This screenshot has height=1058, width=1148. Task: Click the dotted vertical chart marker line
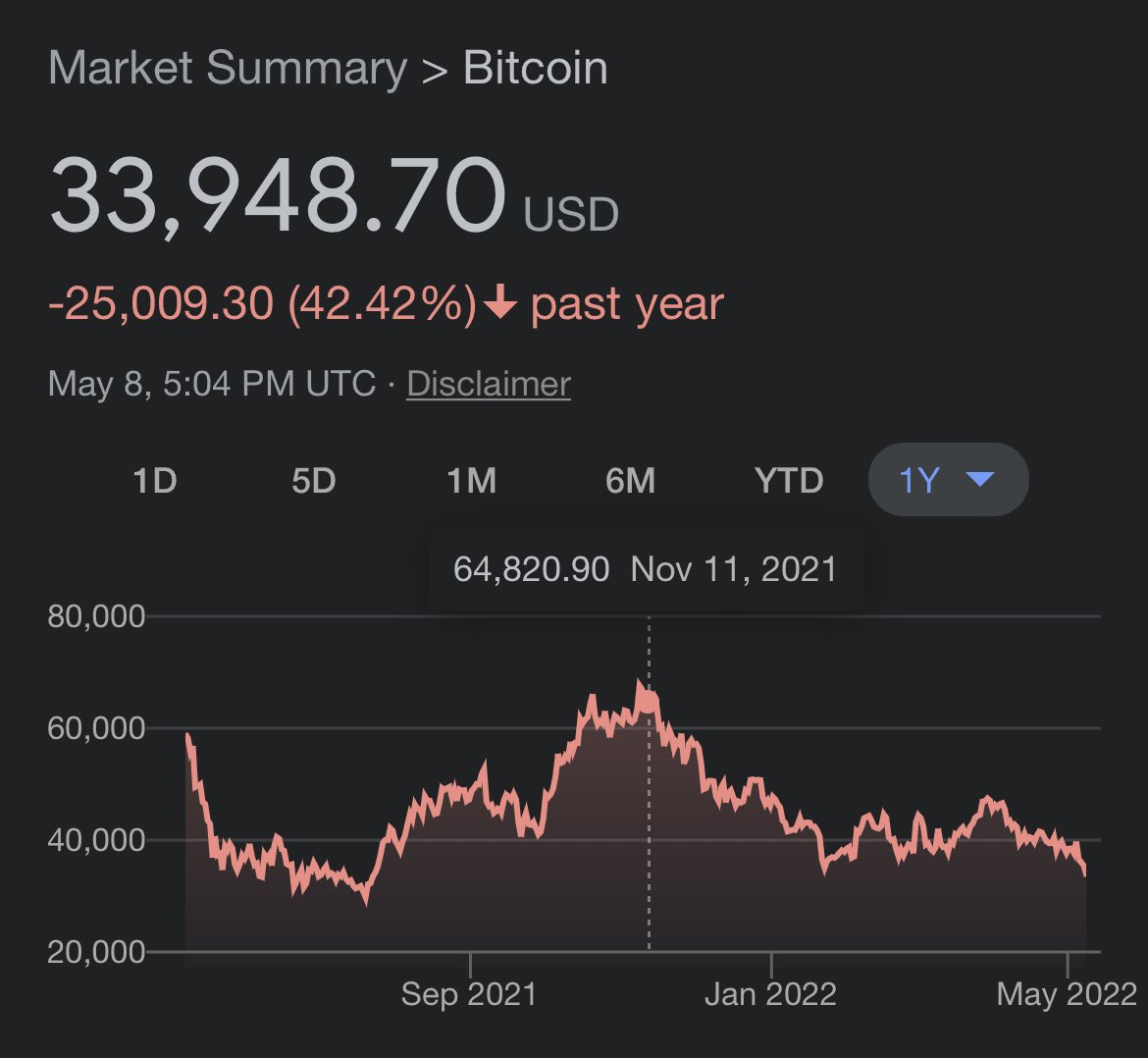click(x=649, y=783)
